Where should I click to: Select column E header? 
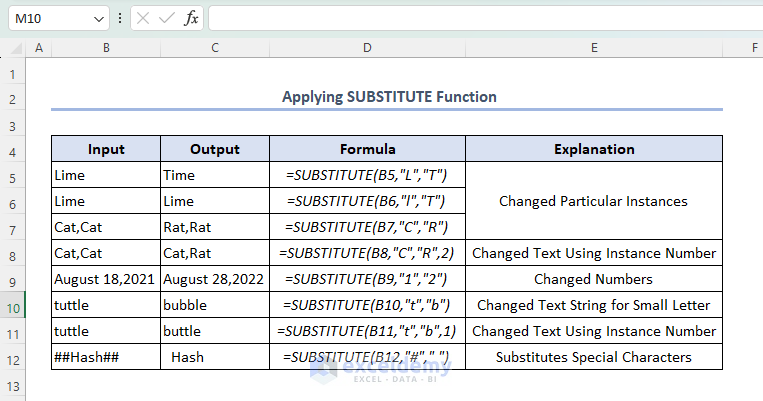point(594,47)
